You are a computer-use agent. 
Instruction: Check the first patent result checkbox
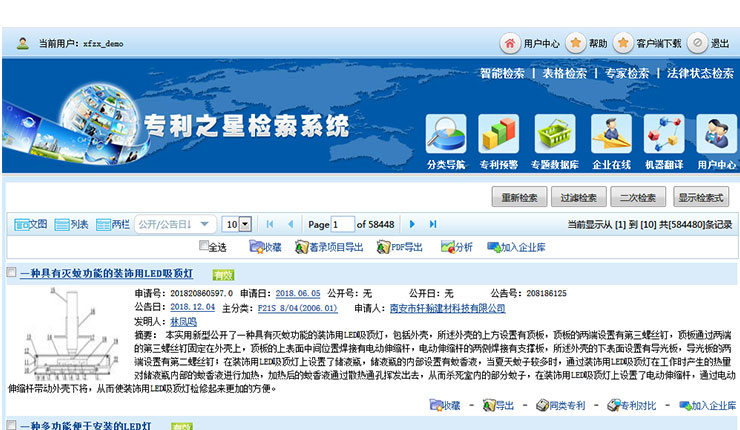[x=11, y=273]
